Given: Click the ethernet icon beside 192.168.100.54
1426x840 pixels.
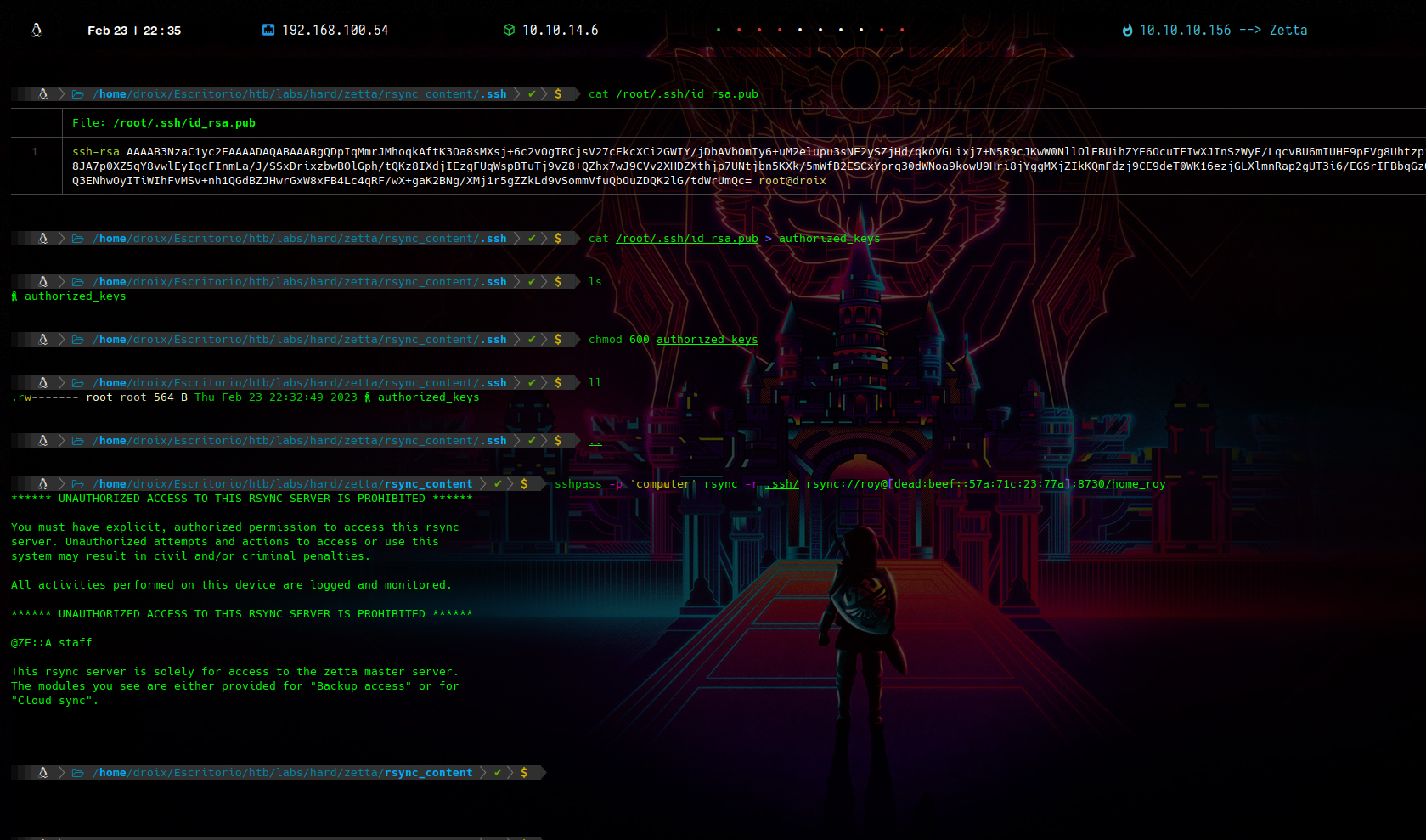Looking at the screenshot, I should pyautogui.click(x=268, y=31).
